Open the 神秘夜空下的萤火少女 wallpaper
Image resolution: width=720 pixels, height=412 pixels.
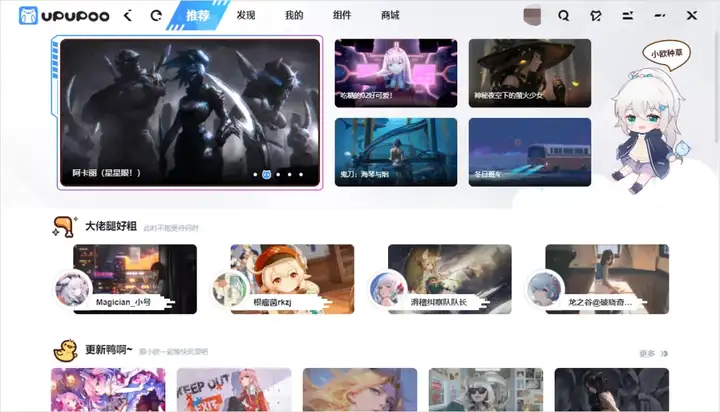click(x=530, y=73)
